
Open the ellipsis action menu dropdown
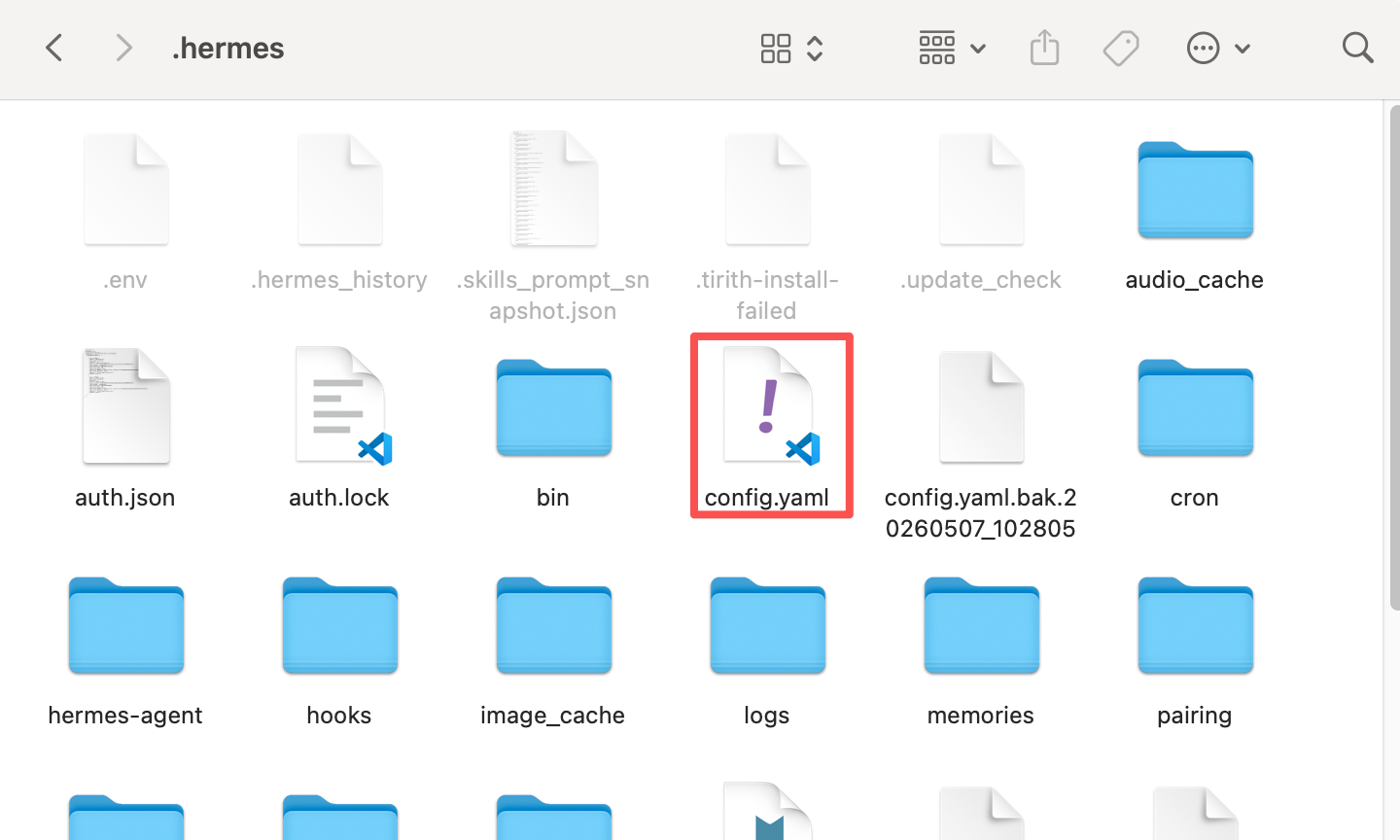[x=1218, y=48]
